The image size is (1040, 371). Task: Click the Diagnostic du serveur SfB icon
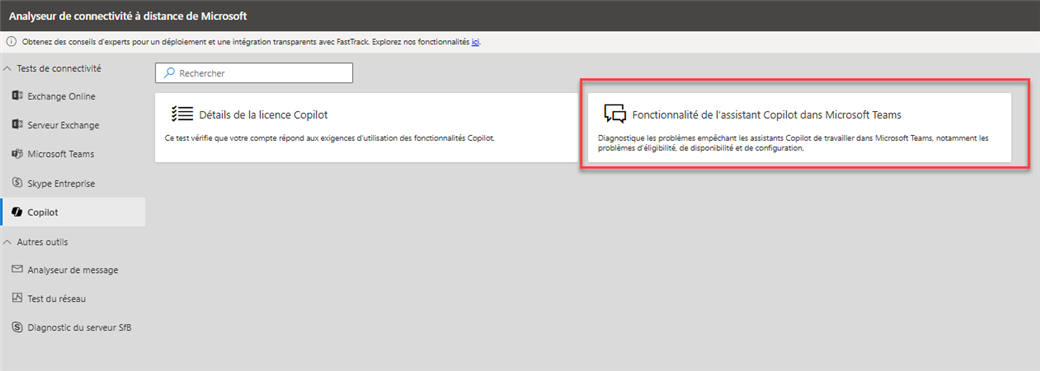[17, 327]
